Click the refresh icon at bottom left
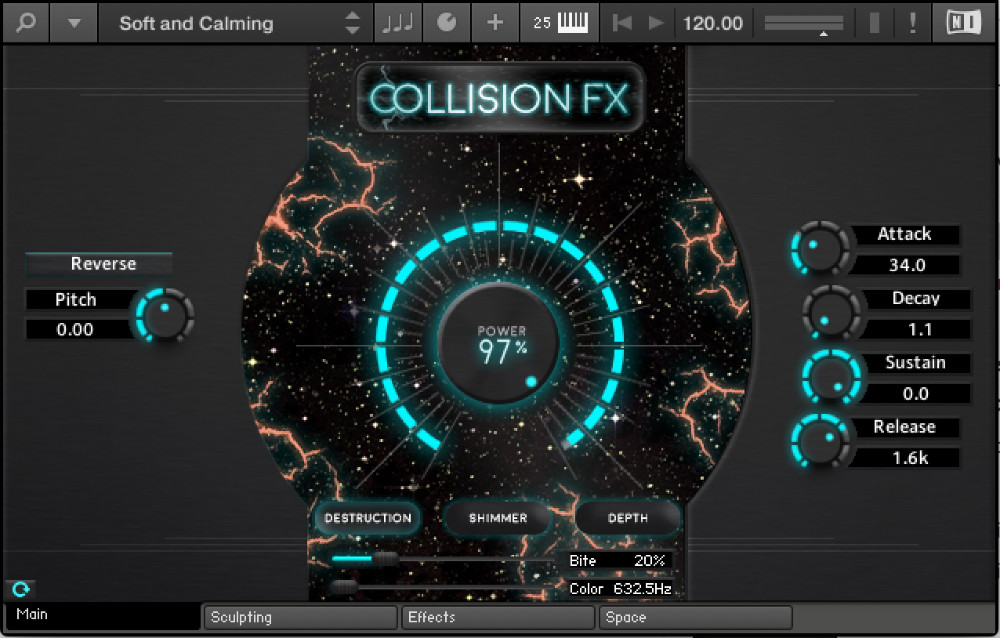Screen dimensions: 1000x638 pos(21,589)
